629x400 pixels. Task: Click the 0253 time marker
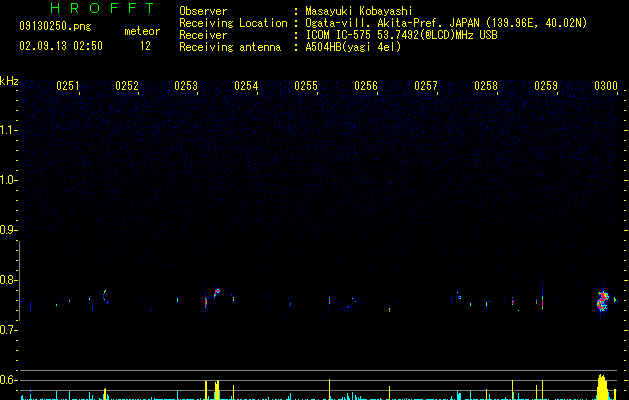click(x=186, y=86)
